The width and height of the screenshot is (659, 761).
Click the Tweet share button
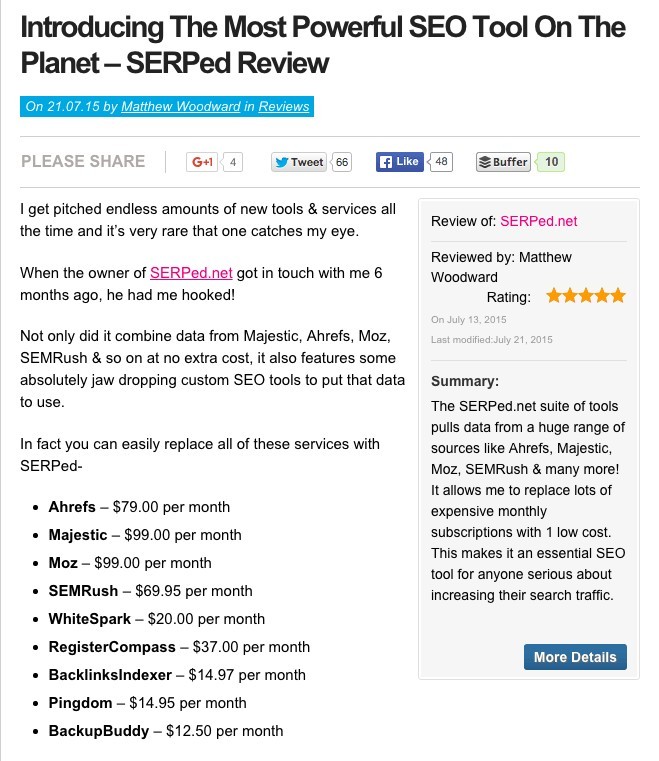pyautogui.click(x=299, y=162)
